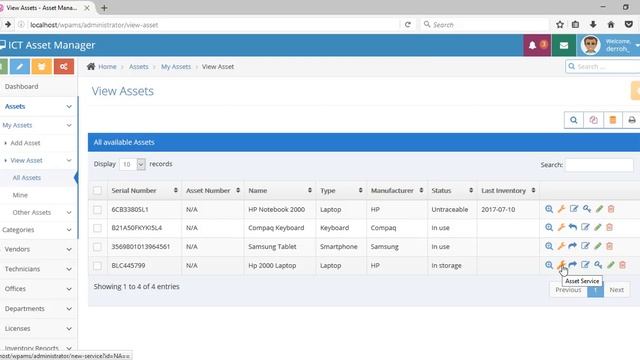Click the Next pagination button

(616, 290)
